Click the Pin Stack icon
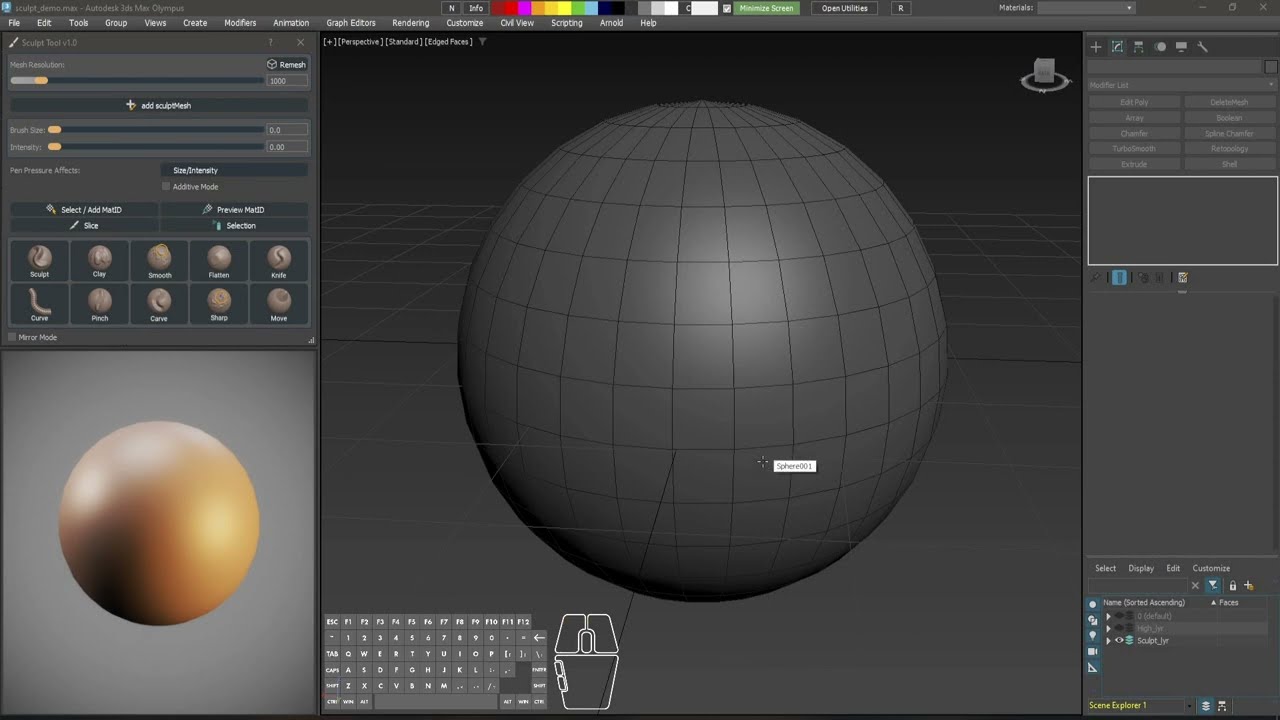This screenshot has width=1280, height=720. pos(1096,278)
